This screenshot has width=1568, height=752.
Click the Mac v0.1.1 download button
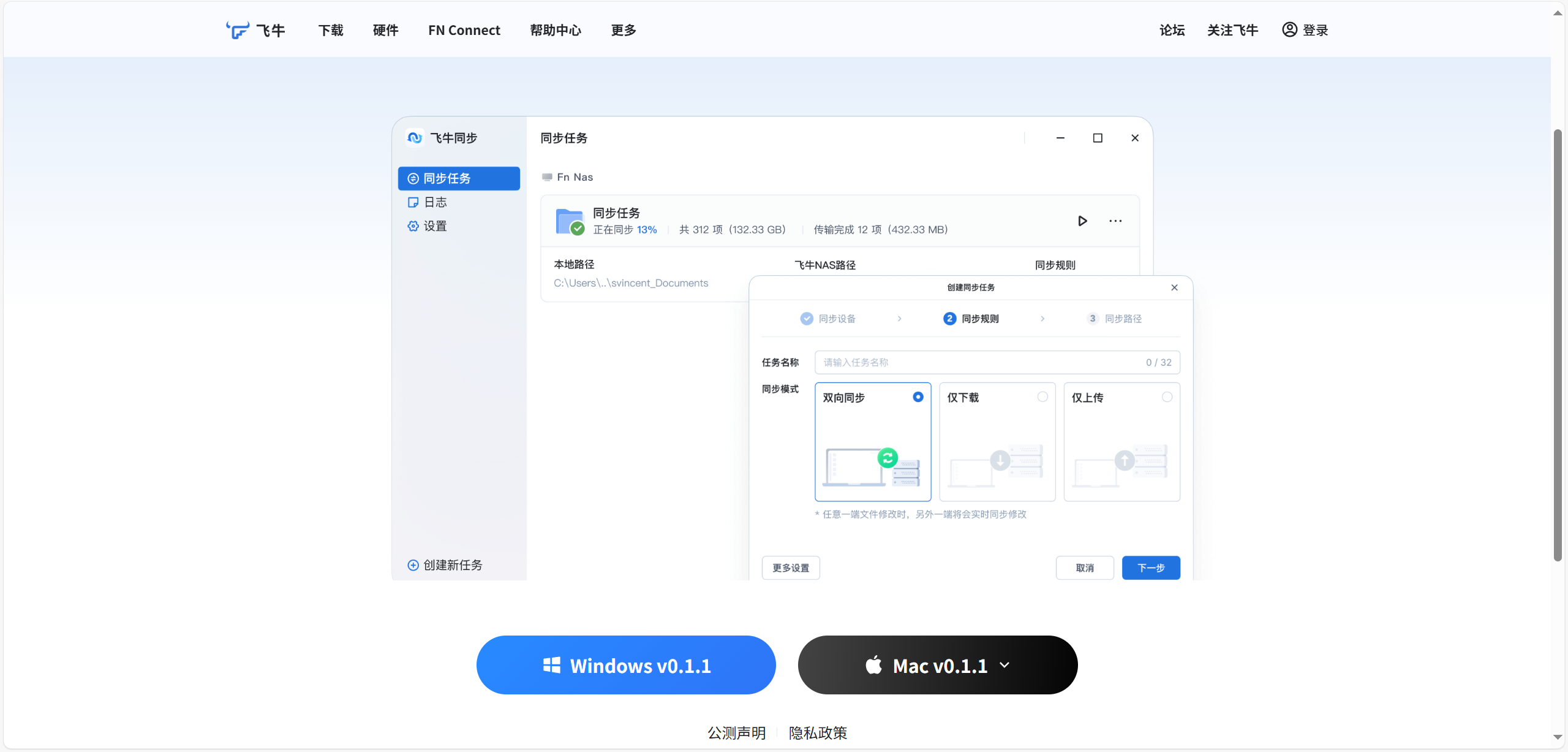click(938, 665)
